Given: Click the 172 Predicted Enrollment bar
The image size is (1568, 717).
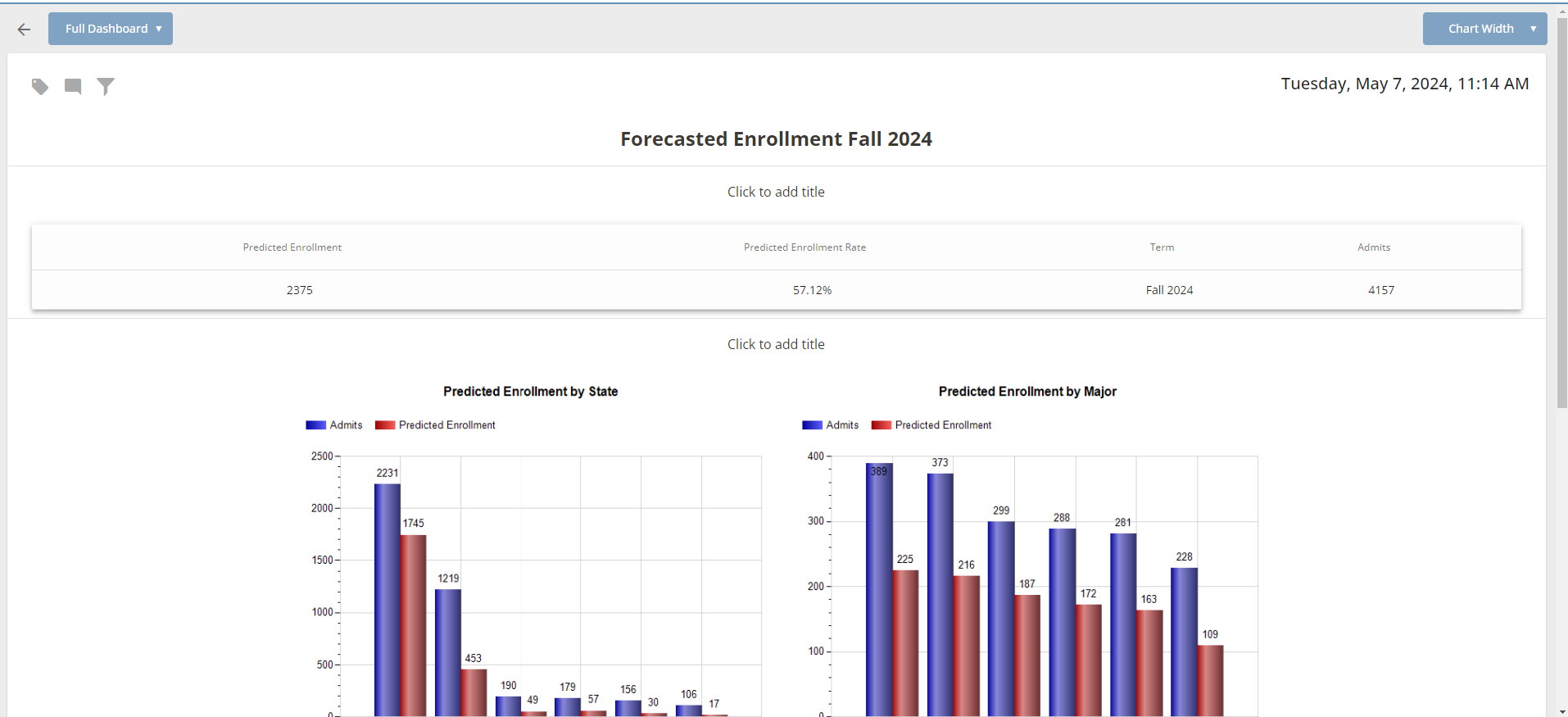Looking at the screenshot, I should click(1089, 660).
